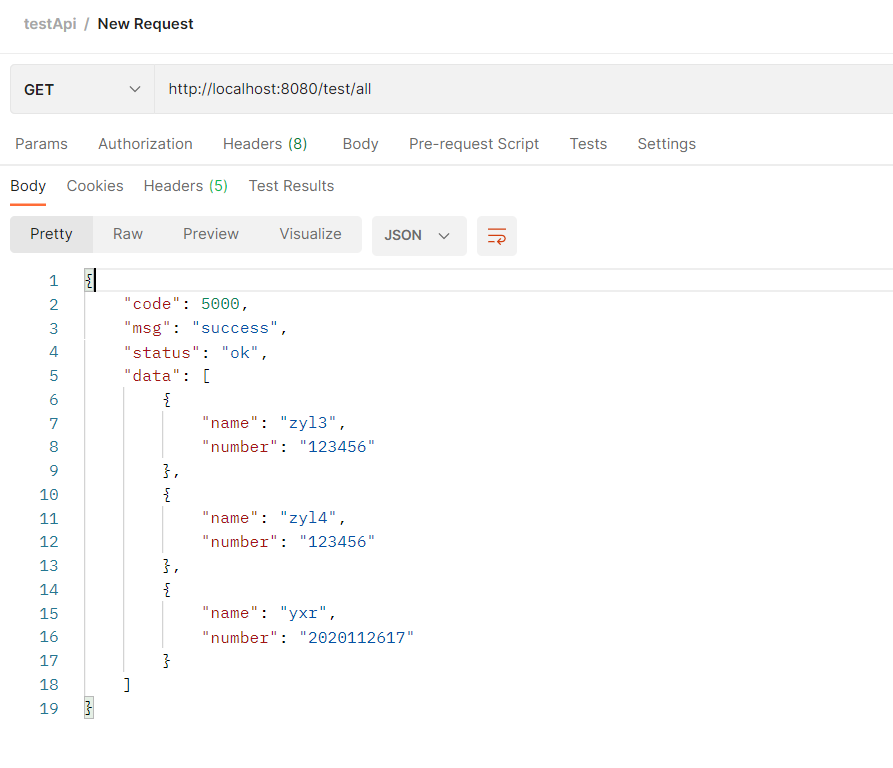View the response Headers (5) tab
This screenshot has height=768, width=893.
186,186
